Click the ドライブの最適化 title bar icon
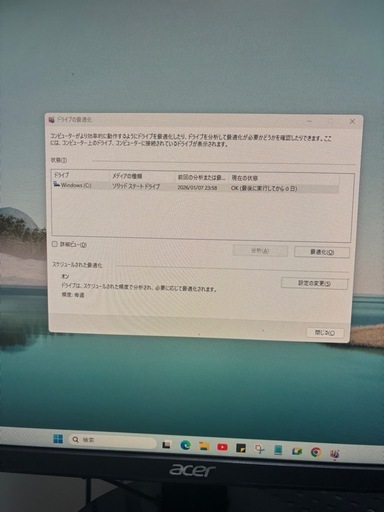The image size is (384, 512). tap(51, 120)
